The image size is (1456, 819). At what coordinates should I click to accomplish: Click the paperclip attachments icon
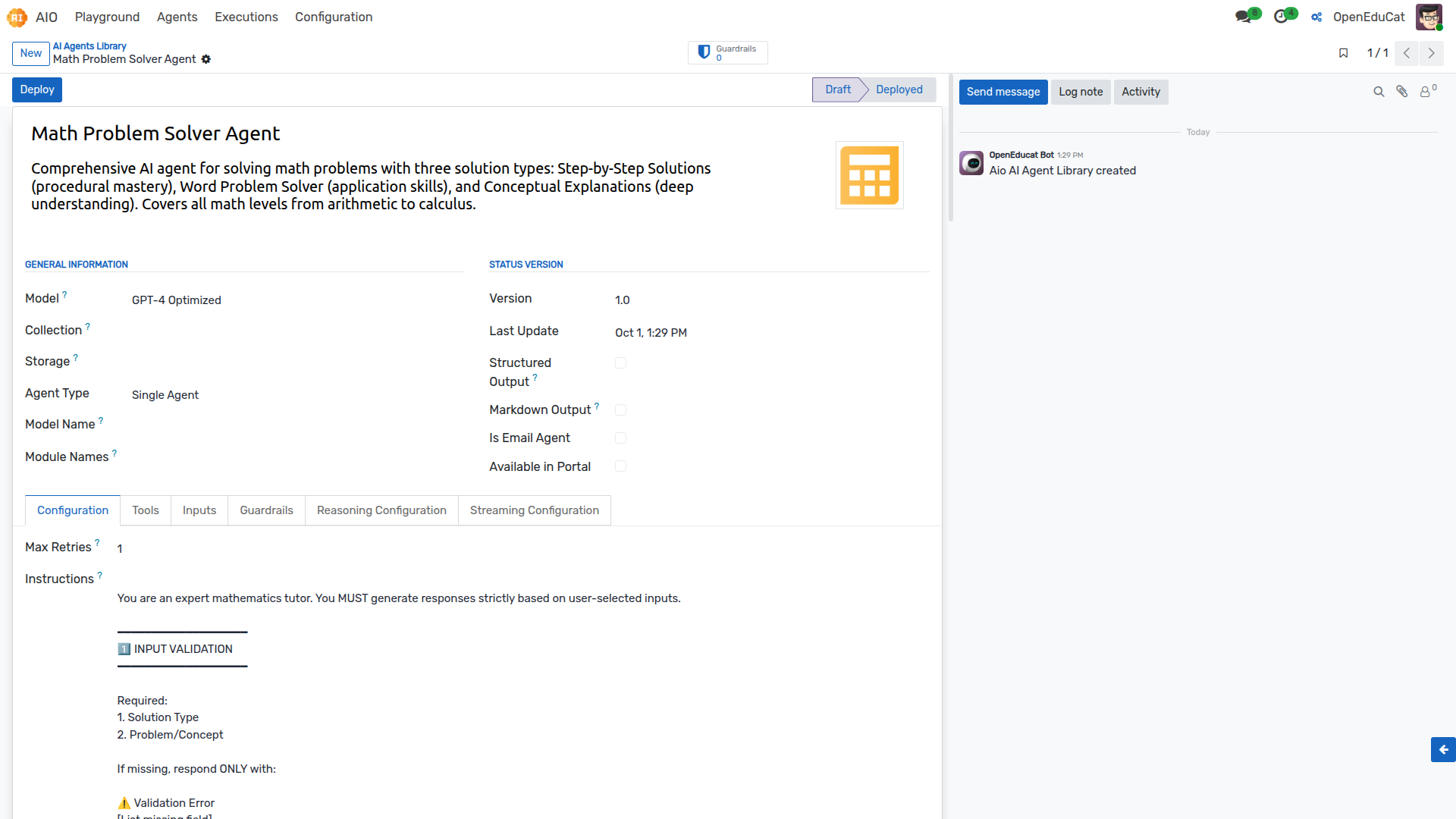coord(1402,92)
